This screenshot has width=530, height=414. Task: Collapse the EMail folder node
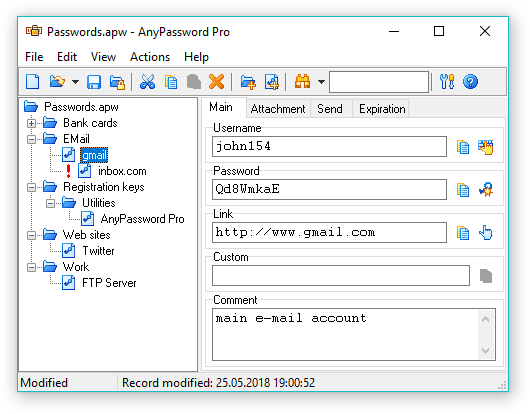[31, 139]
